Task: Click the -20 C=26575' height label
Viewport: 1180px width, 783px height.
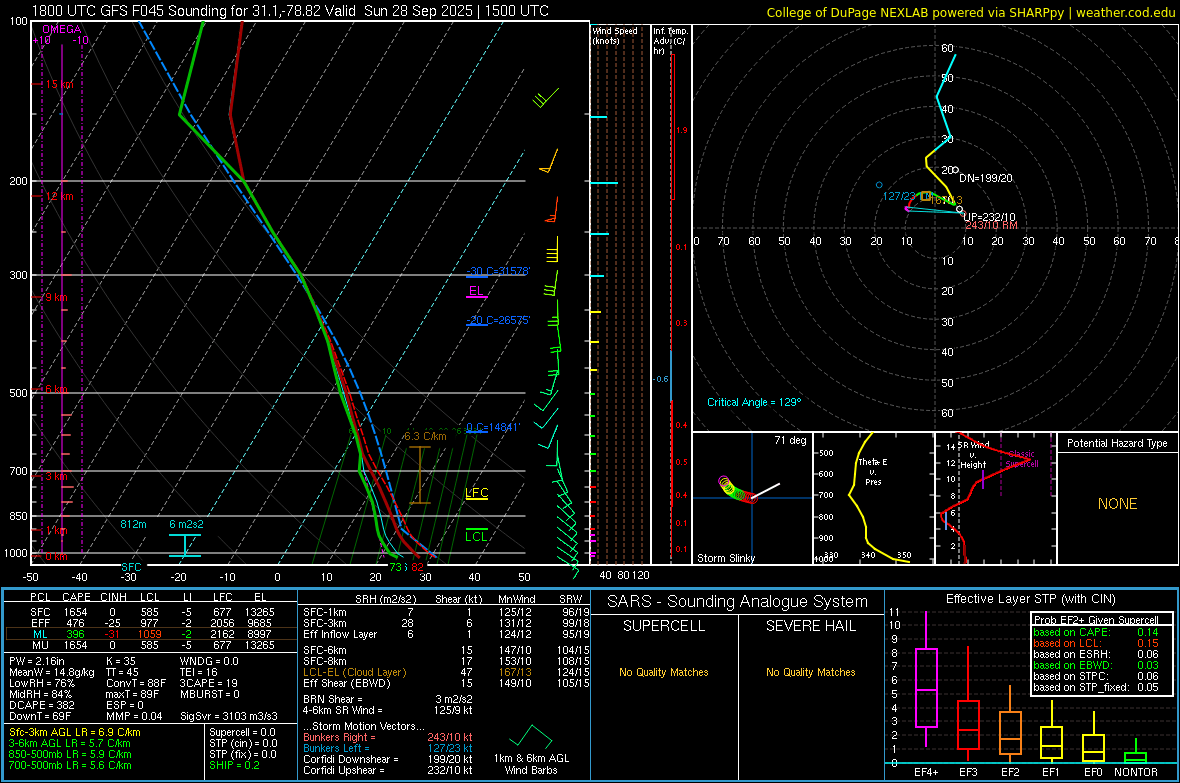Action: pos(498,320)
